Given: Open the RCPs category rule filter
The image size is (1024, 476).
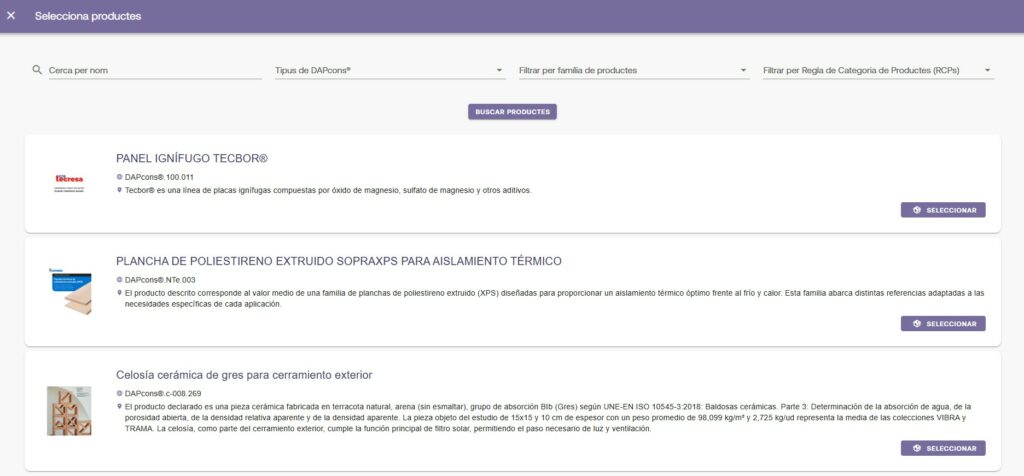Looking at the screenshot, I should (877, 71).
